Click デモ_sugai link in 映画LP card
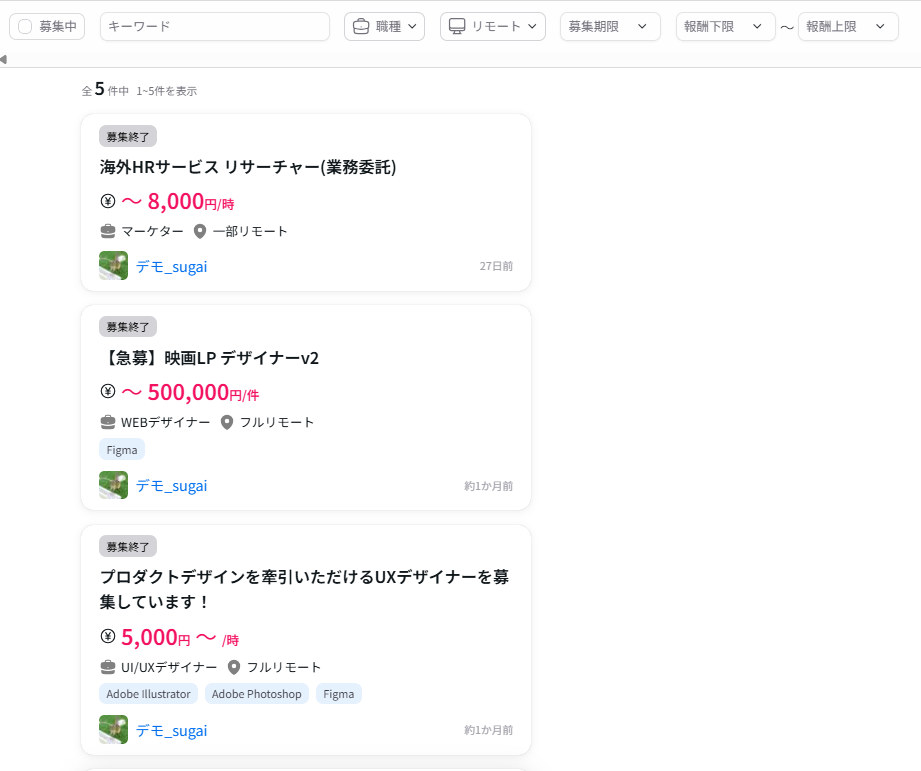This screenshot has height=771, width=921. [172, 486]
